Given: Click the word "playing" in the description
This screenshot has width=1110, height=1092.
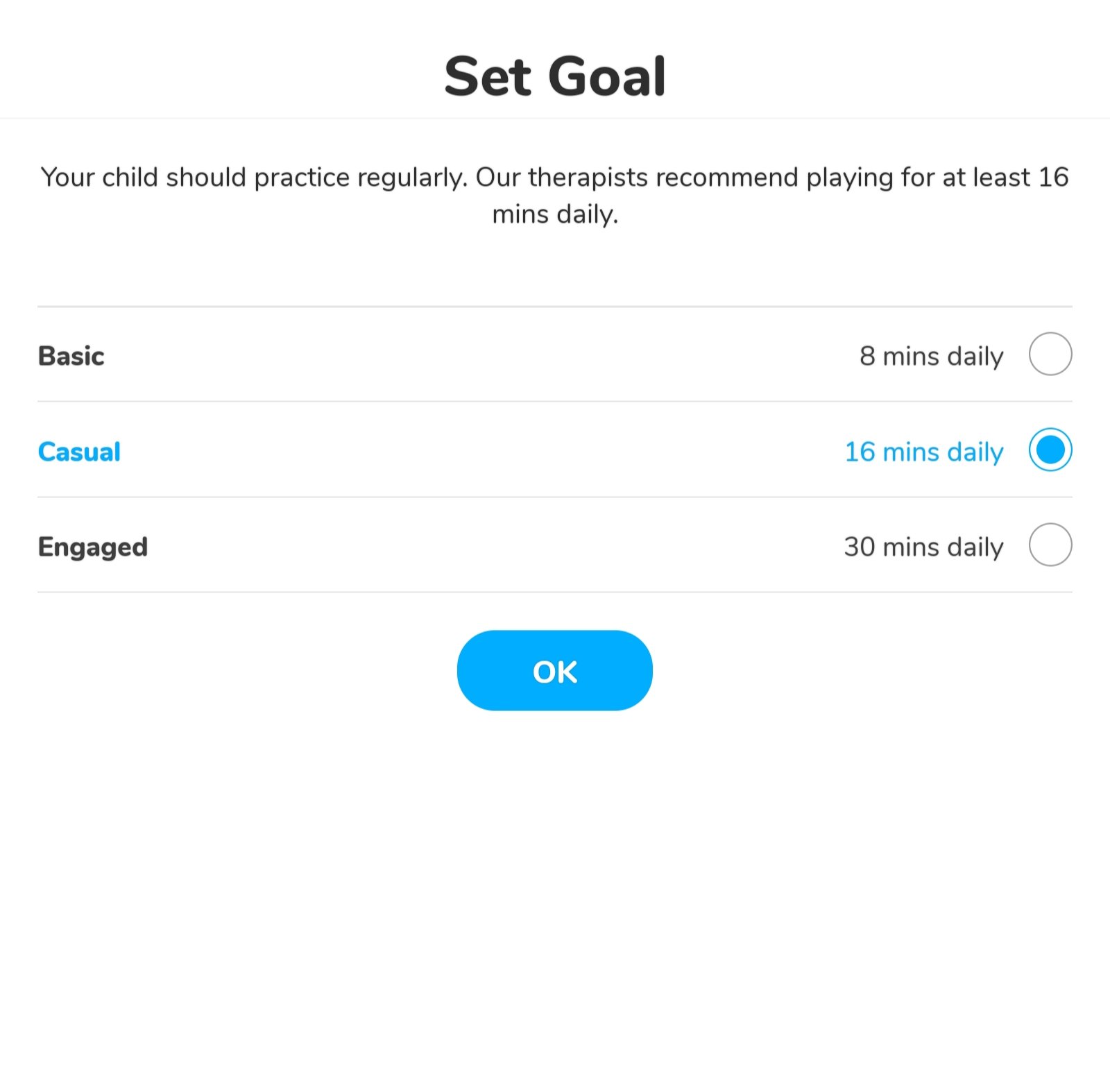Looking at the screenshot, I should (850, 178).
